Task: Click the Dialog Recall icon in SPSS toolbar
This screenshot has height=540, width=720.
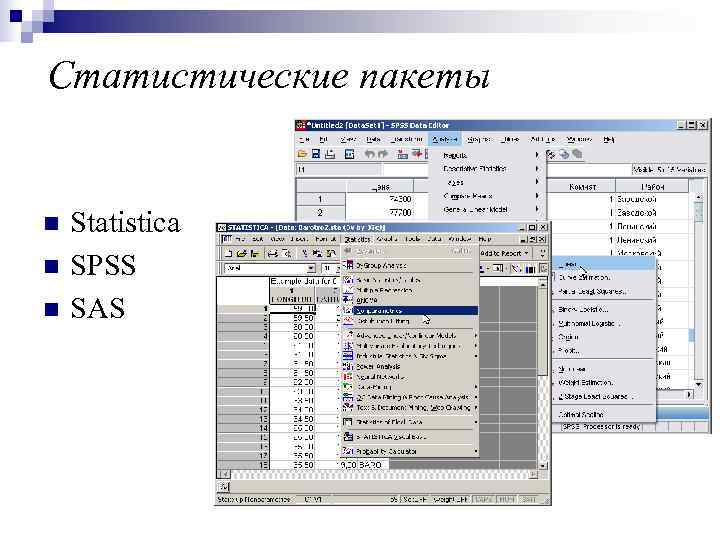Action: 349,154
